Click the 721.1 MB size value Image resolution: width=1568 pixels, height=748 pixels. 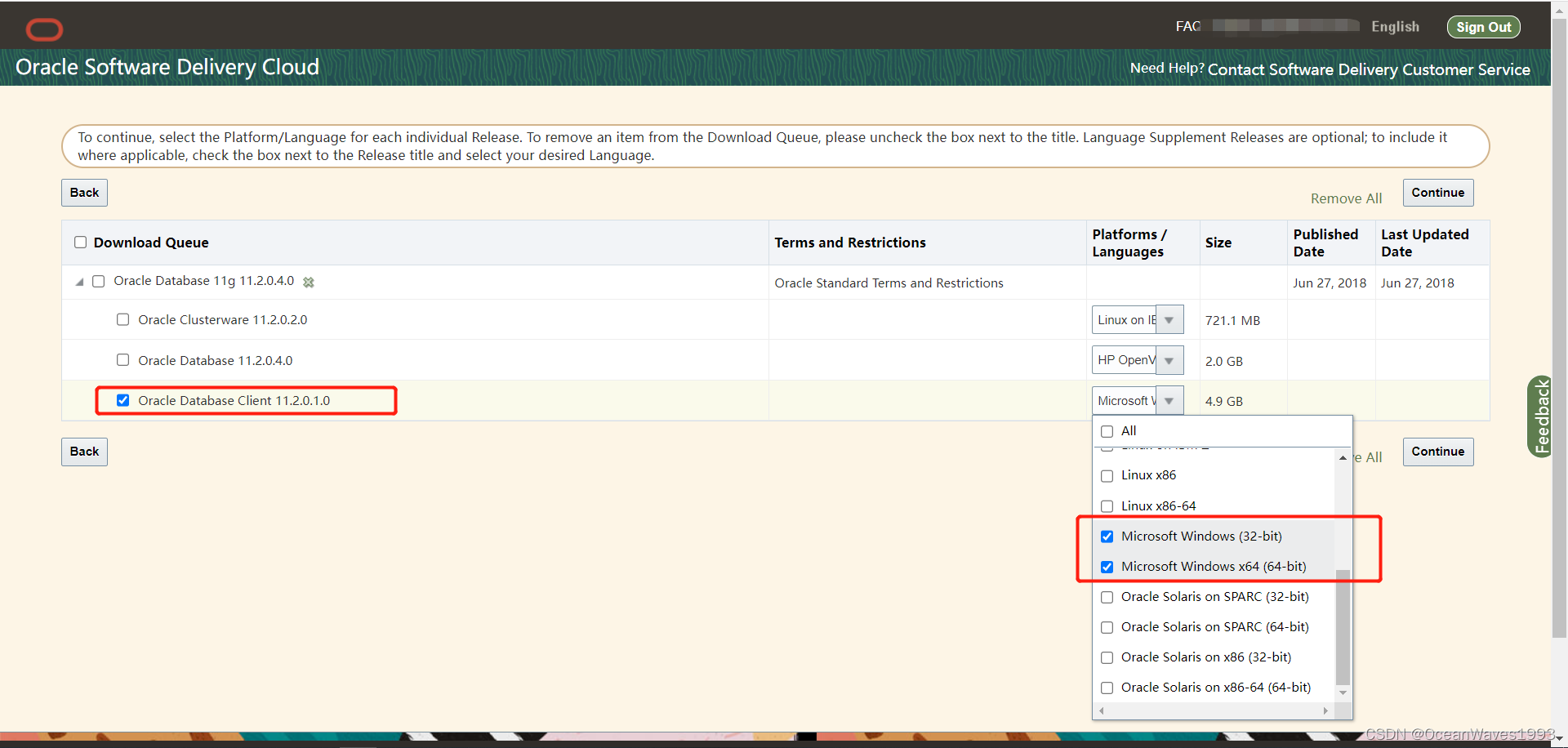[x=1232, y=320]
